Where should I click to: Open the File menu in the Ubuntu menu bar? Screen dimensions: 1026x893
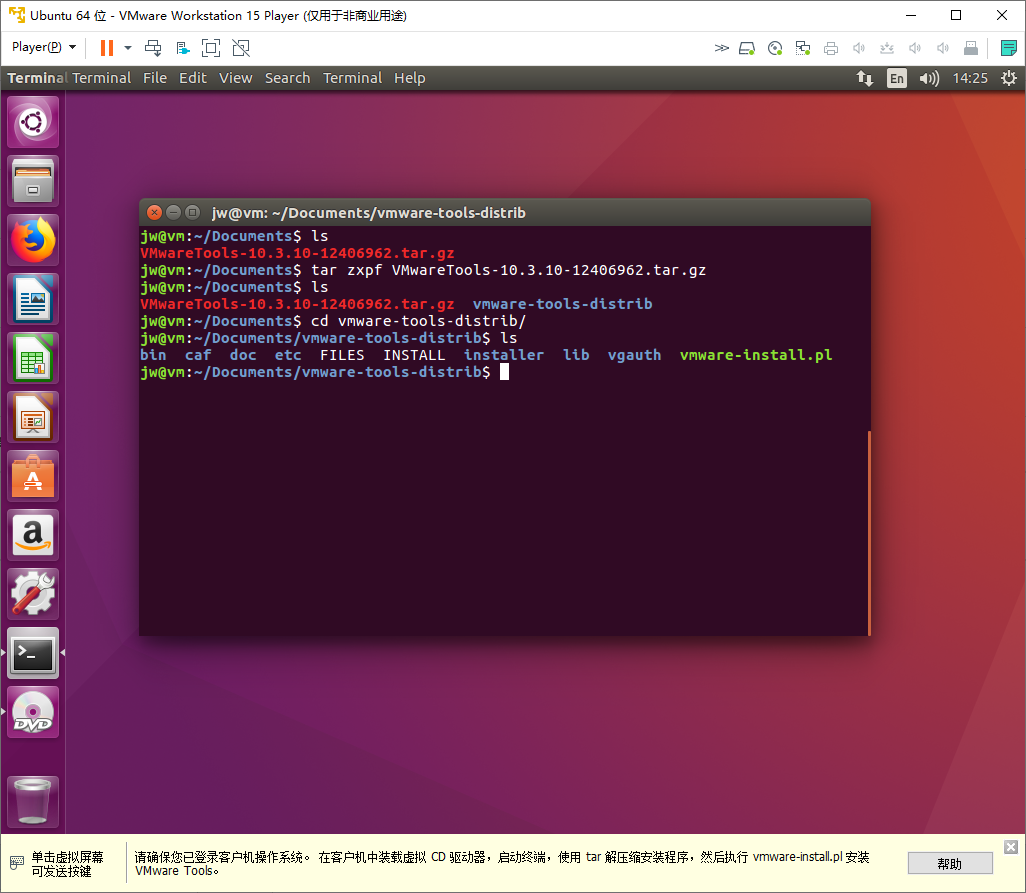[155, 78]
